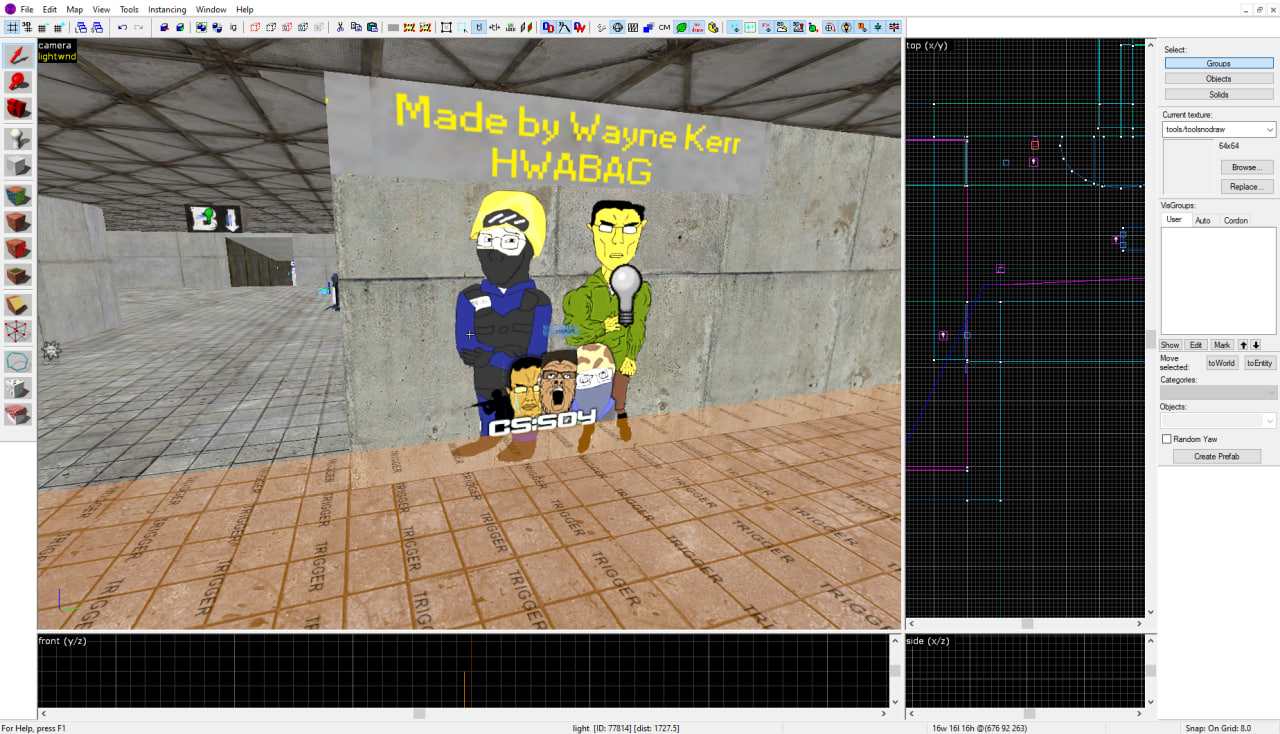
Task: Click the VisGroups Edit button
Action: point(1196,345)
